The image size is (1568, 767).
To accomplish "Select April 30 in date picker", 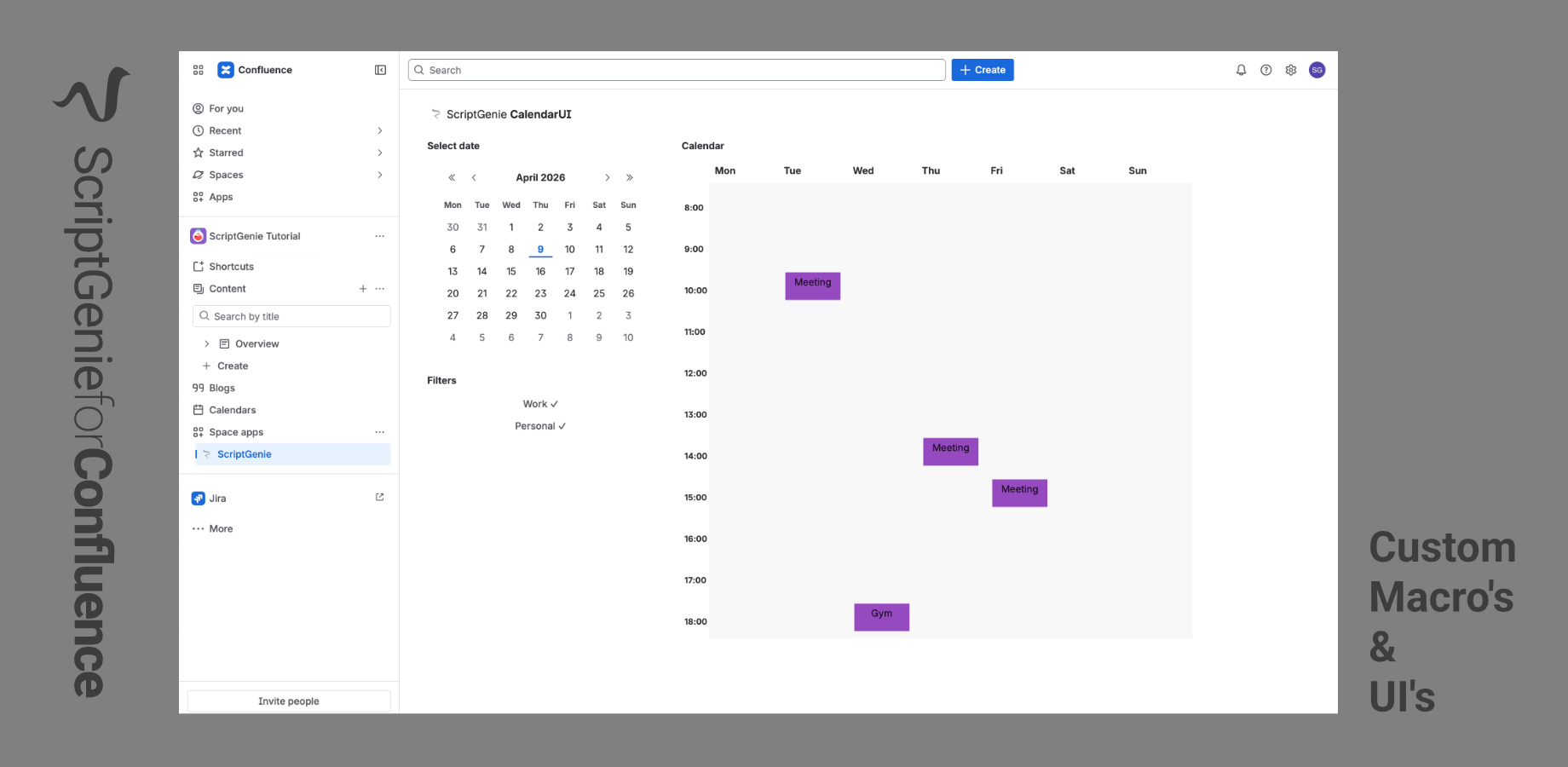I will click(540, 316).
